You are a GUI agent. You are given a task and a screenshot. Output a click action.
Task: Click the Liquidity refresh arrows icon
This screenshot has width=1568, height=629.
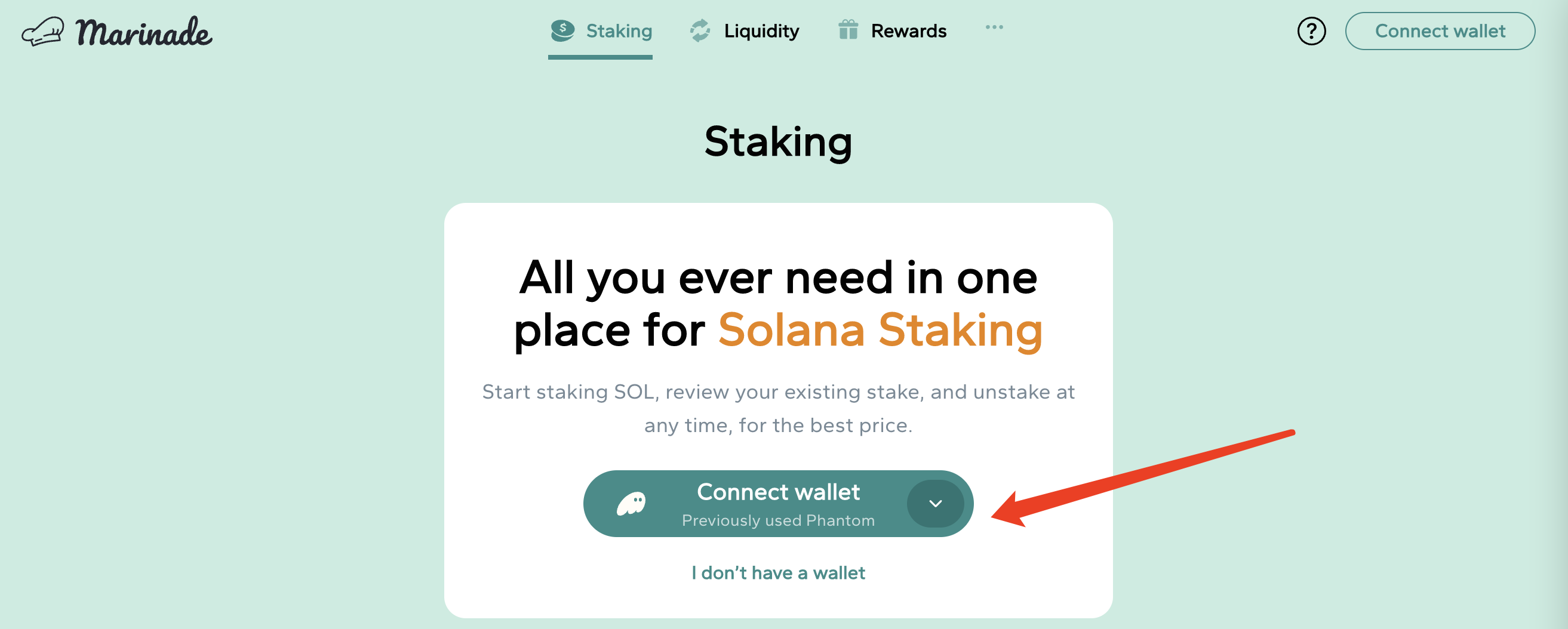pos(700,30)
